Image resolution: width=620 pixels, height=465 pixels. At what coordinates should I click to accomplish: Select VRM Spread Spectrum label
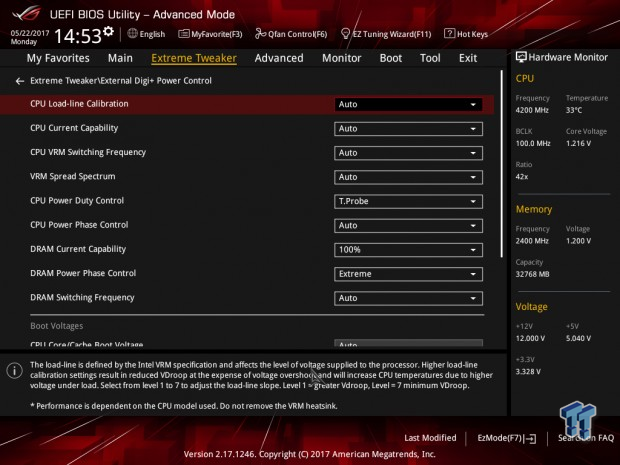point(73,176)
